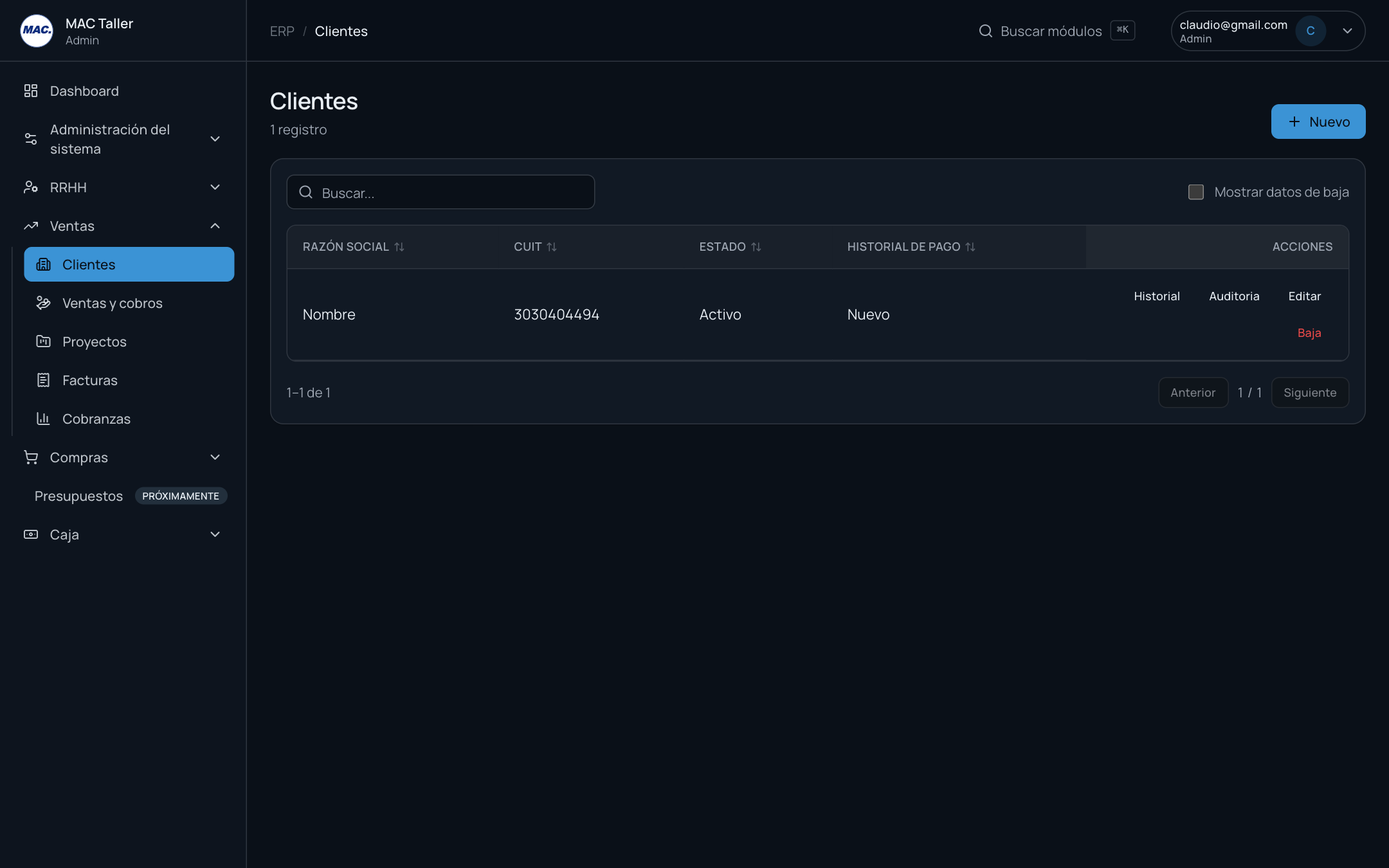
Task: Click the Cobranzas chart icon
Action: click(43, 419)
